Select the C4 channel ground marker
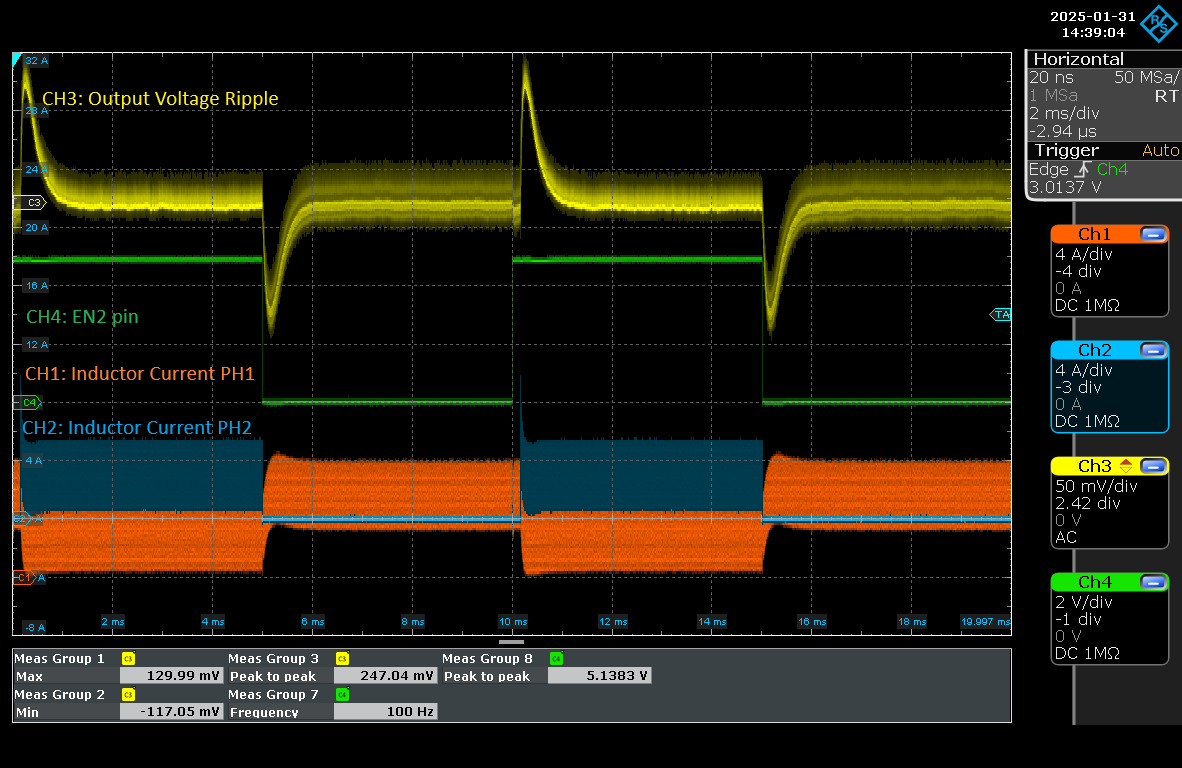The height and width of the screenshot is (768, 1182). pyautogui.click(x=29, y=403)
